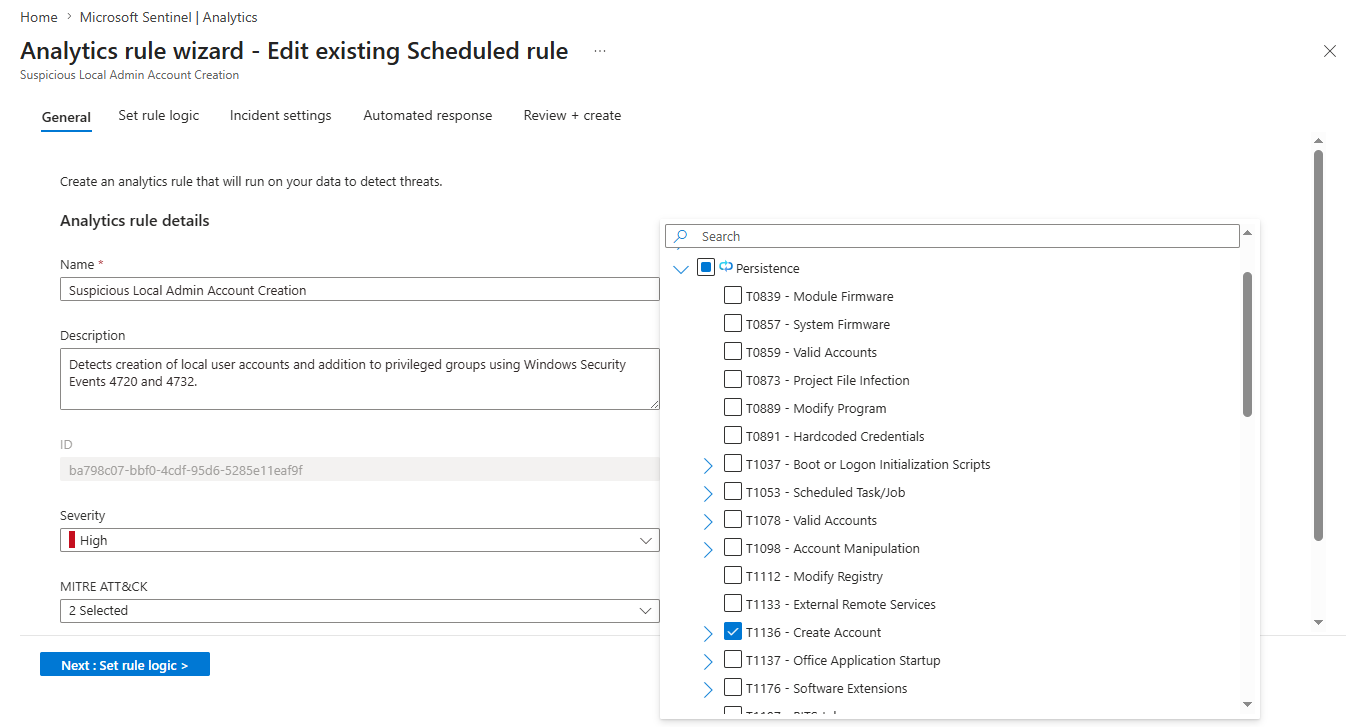Open the Severity dropdown

click(360, 540)
